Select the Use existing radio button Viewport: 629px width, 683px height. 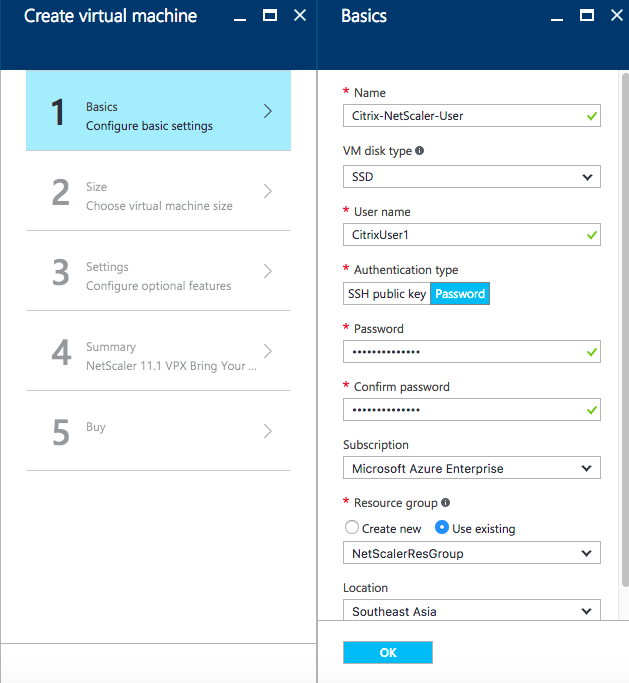(442, 527)
